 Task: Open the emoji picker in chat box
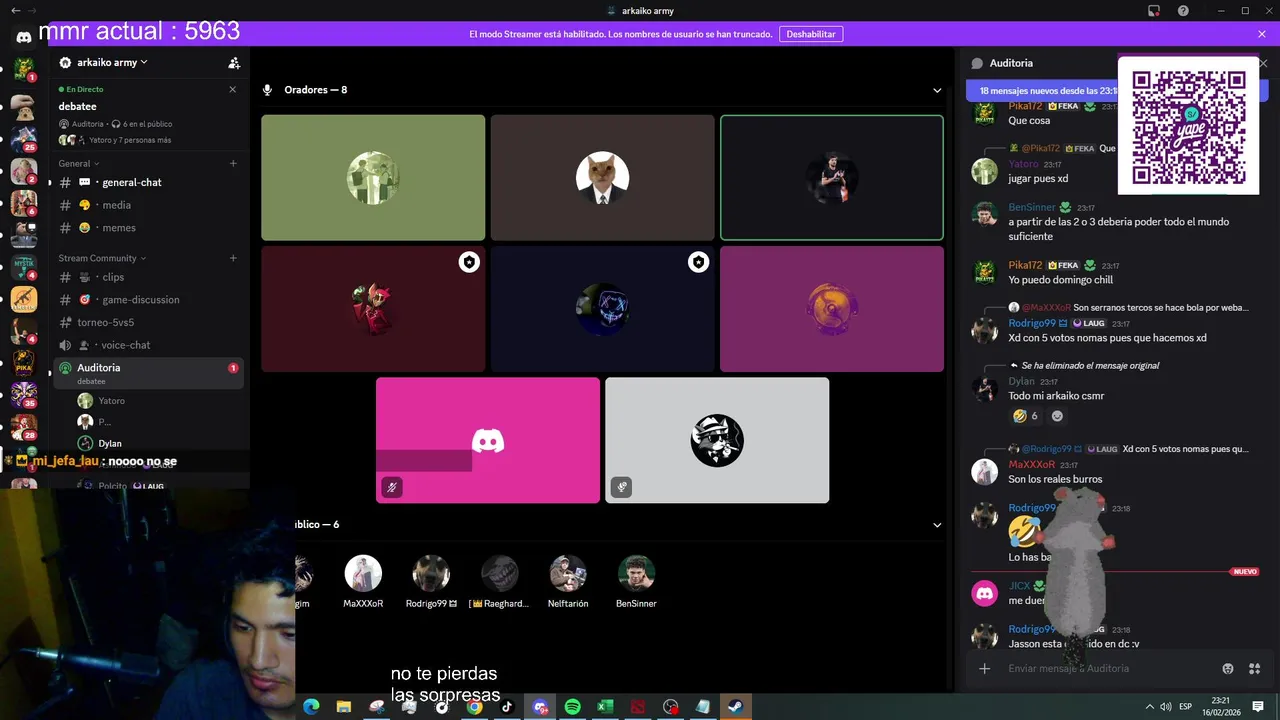[1228, 668]
